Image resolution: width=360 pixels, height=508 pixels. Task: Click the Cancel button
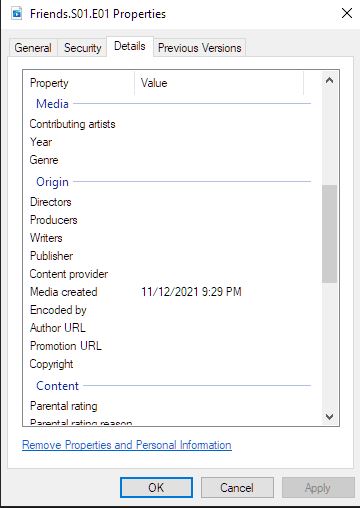pos(237,488)
